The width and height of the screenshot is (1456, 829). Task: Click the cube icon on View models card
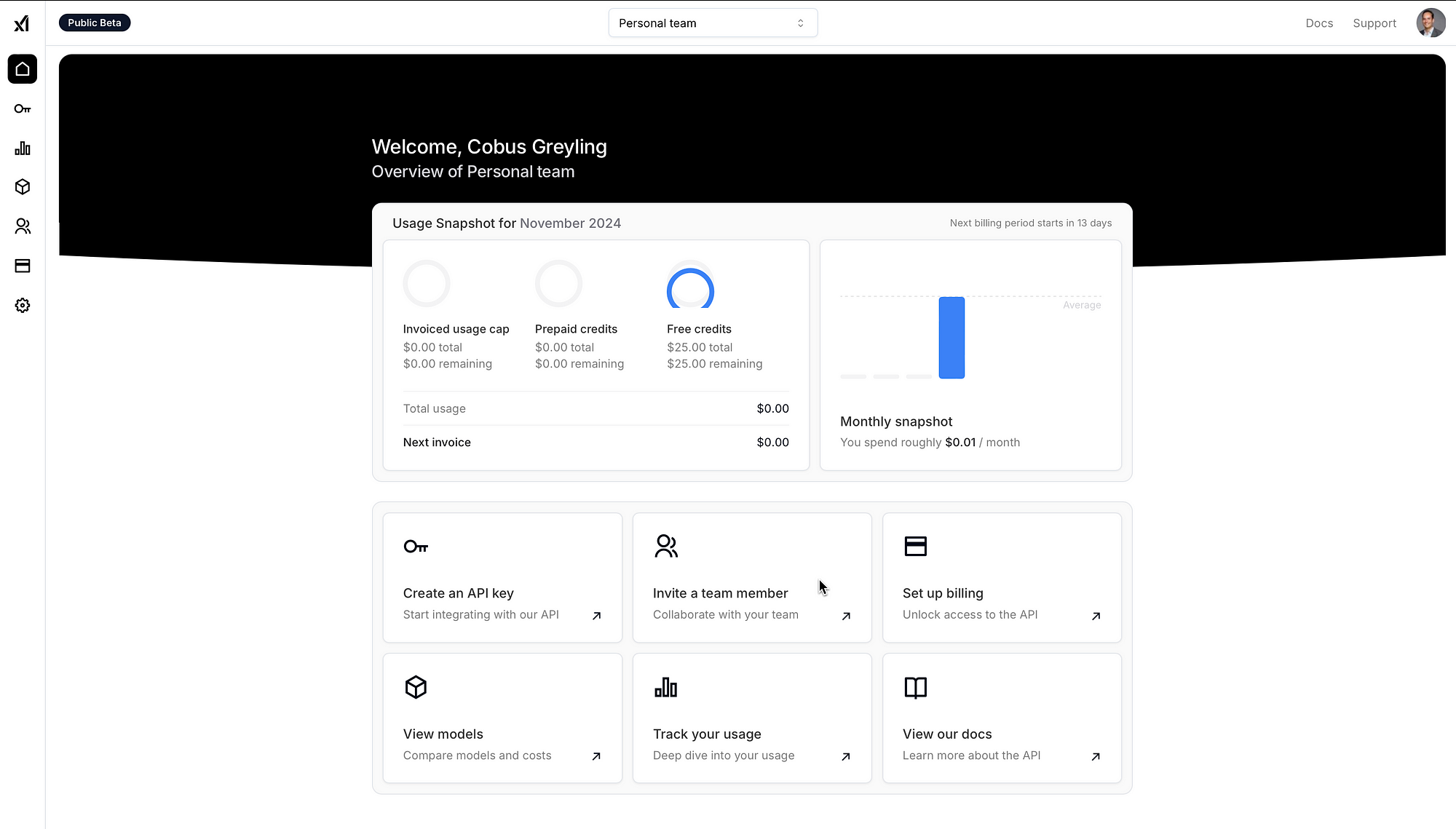(x=416, y=687)
